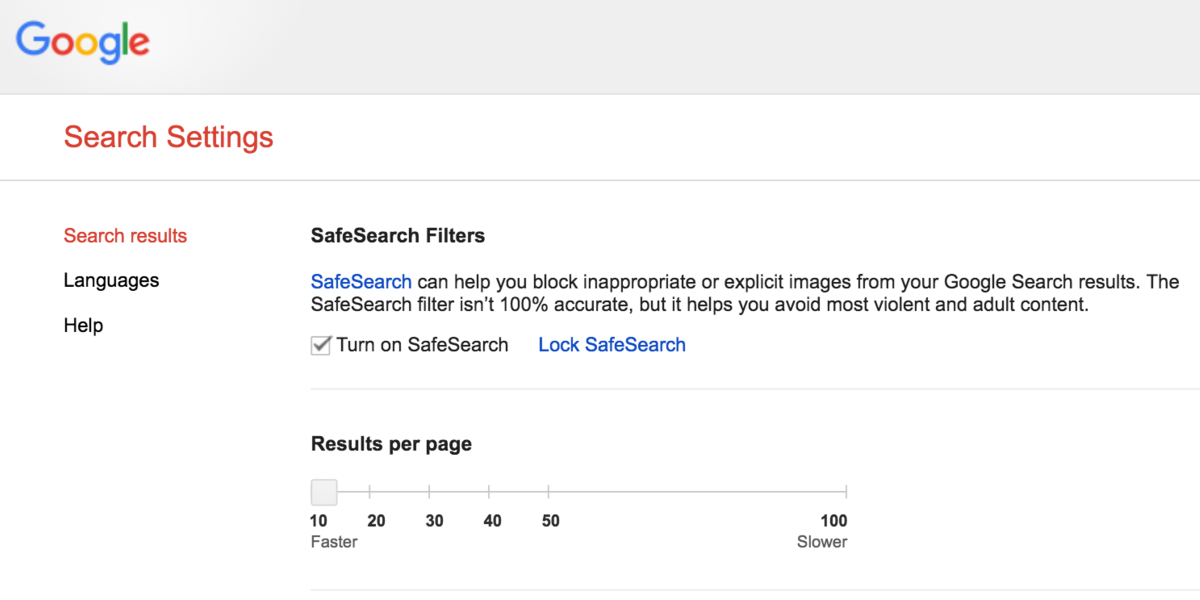Toggle the Turn on SafeSearch checkbox
The height and width of the screenshot is (600, 1200).
pos(321,346)
